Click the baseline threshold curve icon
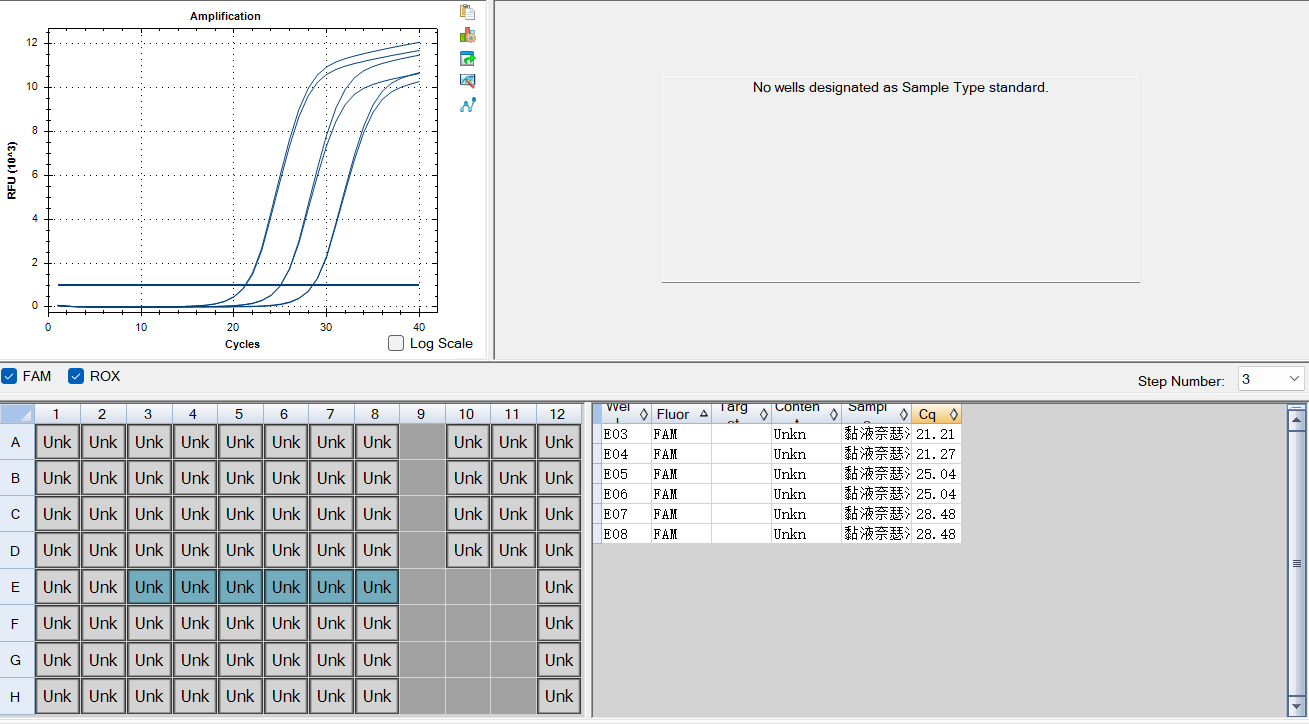This screenshot has width=1309, height=724. click(x=467, y=104)
